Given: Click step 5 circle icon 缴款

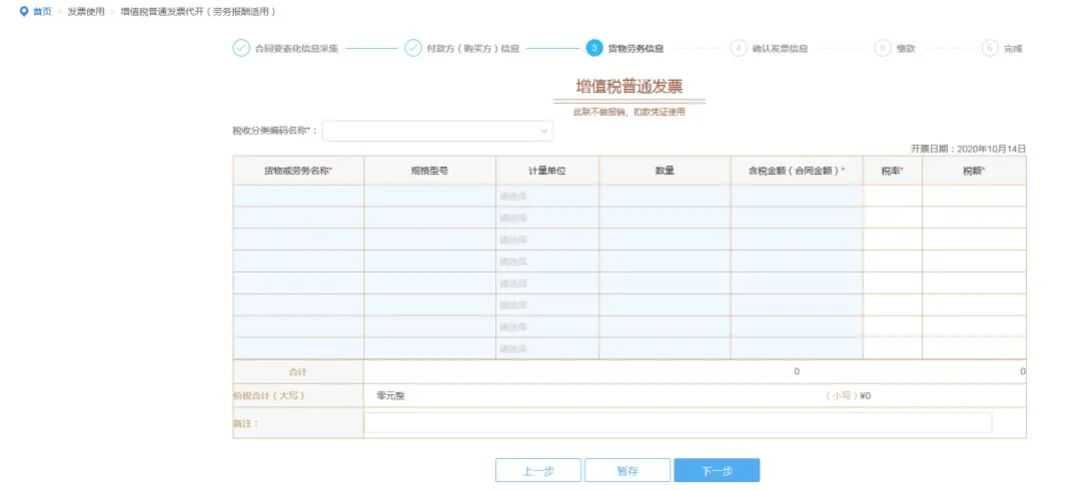Looking at the screenshot, I should click(x=882, y=48).
